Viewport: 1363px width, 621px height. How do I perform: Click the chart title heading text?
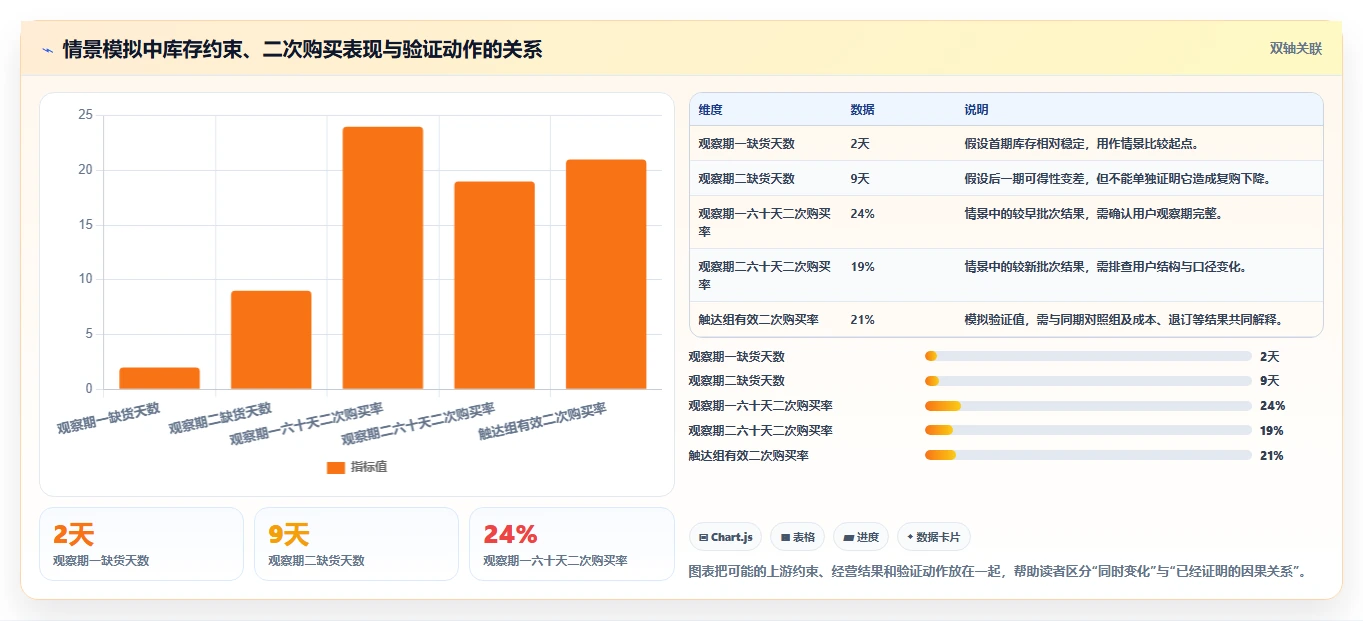(302, 49)
